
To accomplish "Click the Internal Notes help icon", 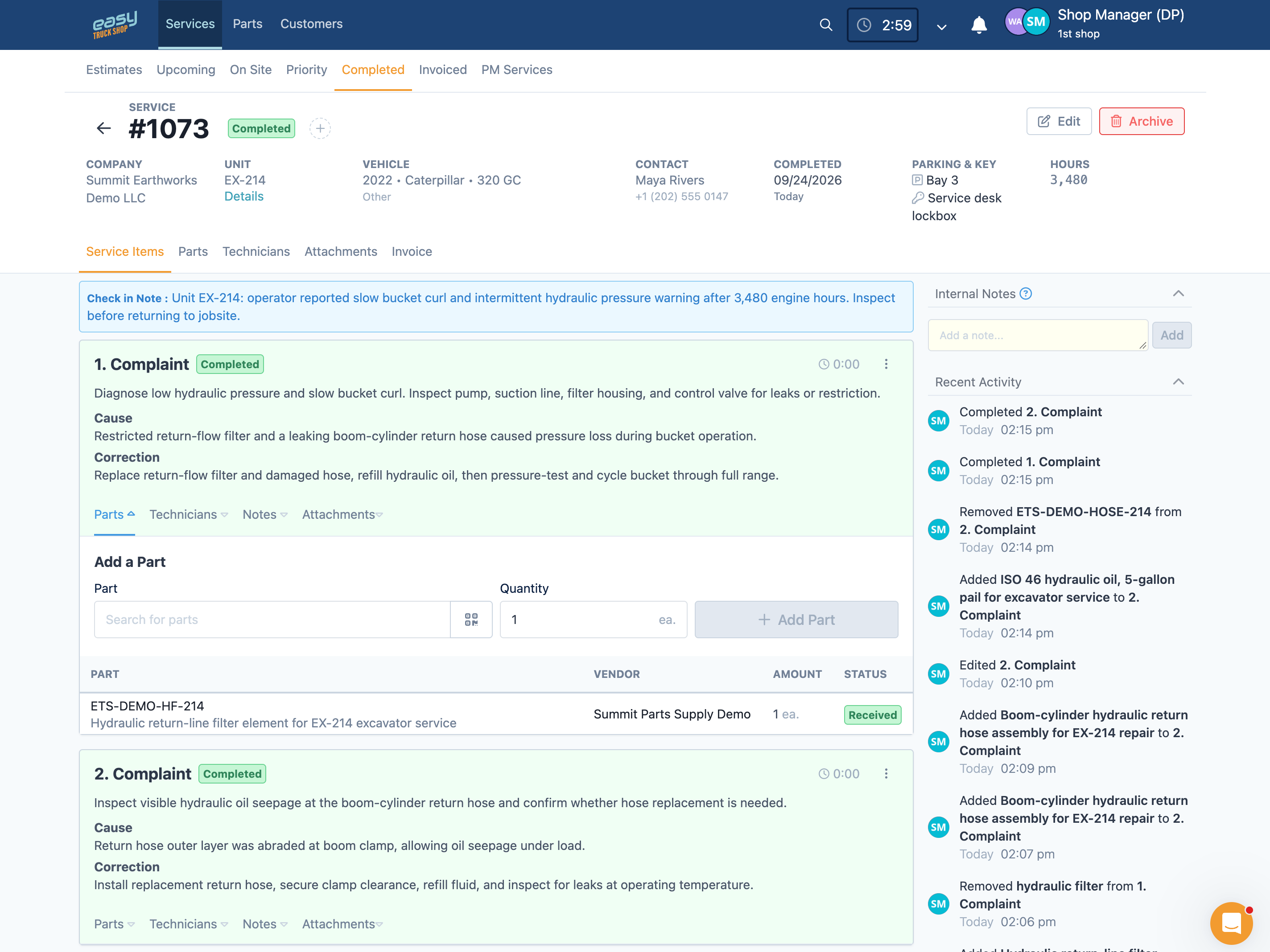I will point(1026,294).
